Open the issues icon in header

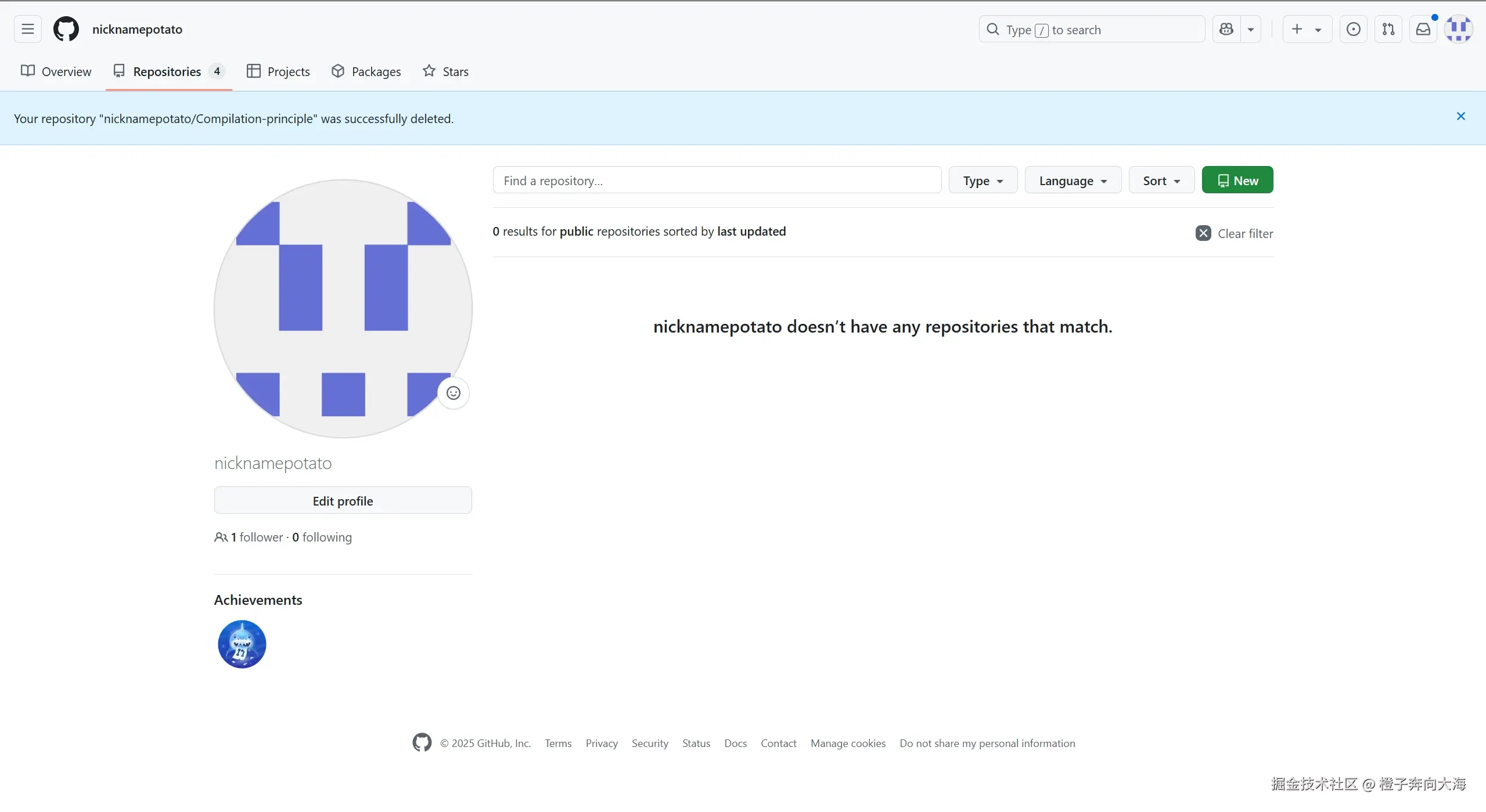pyautogui.click(x=1353, y=29)
